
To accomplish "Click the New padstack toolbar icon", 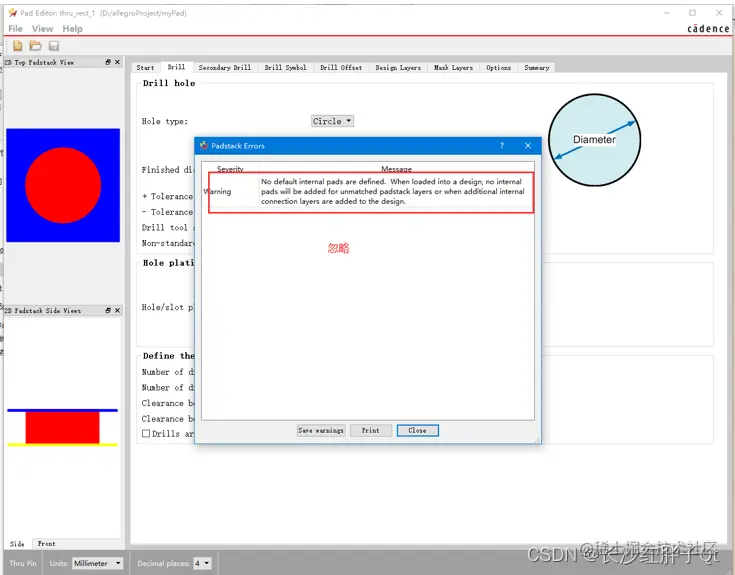I will point(18,45).
